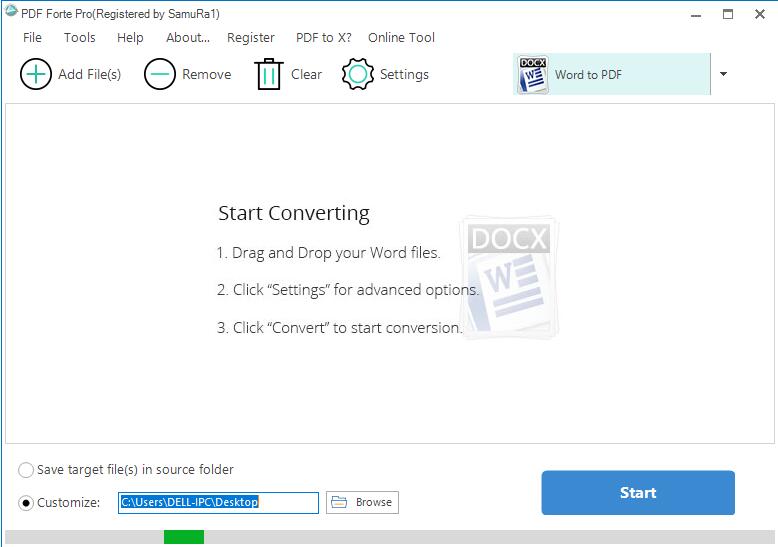Click the DOCX Word to PDF icon

pos(533,75)
